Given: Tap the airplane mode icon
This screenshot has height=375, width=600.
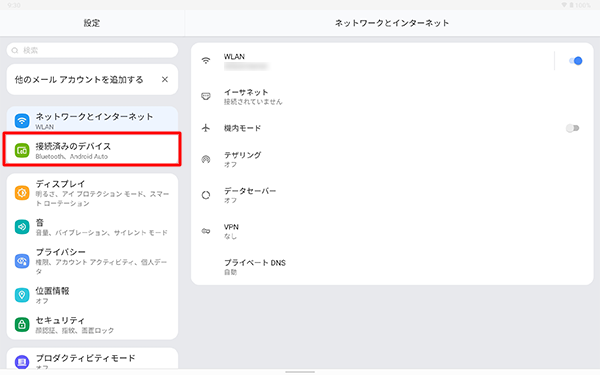Looking at the screenshot, I should point(206,128).
